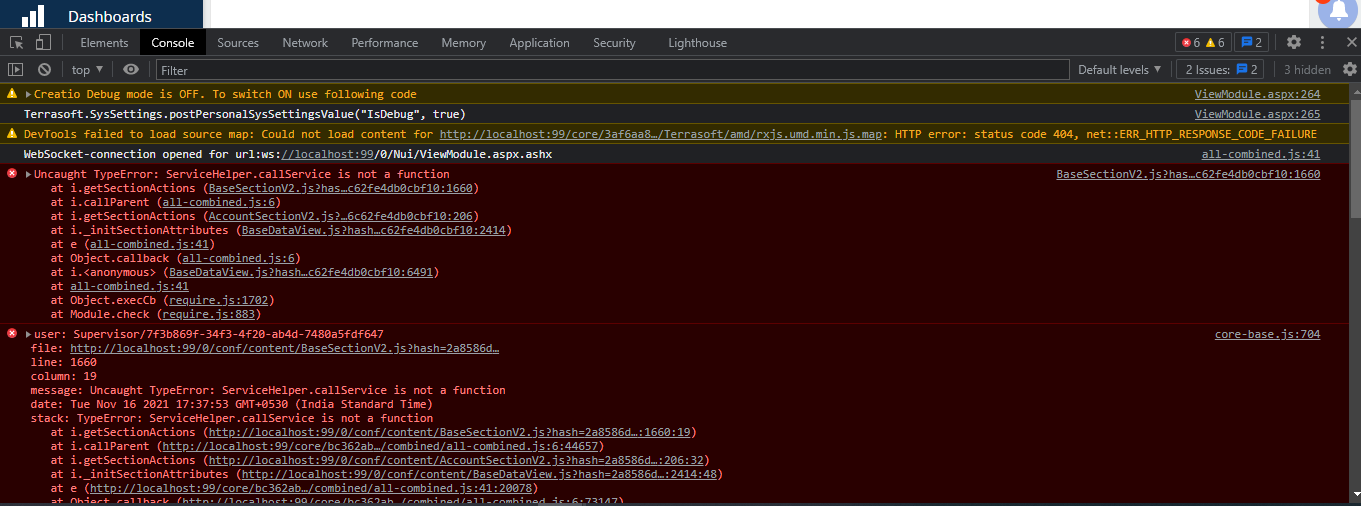
Task: Show the console sidebar panel icon
Action: [15, 70]
